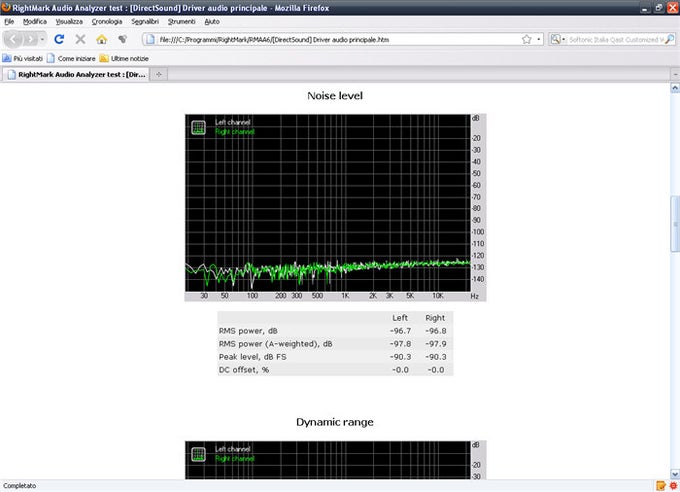Open the Aiuto menu
Viewport: 680px width, 492px height.
pos(212,21)
